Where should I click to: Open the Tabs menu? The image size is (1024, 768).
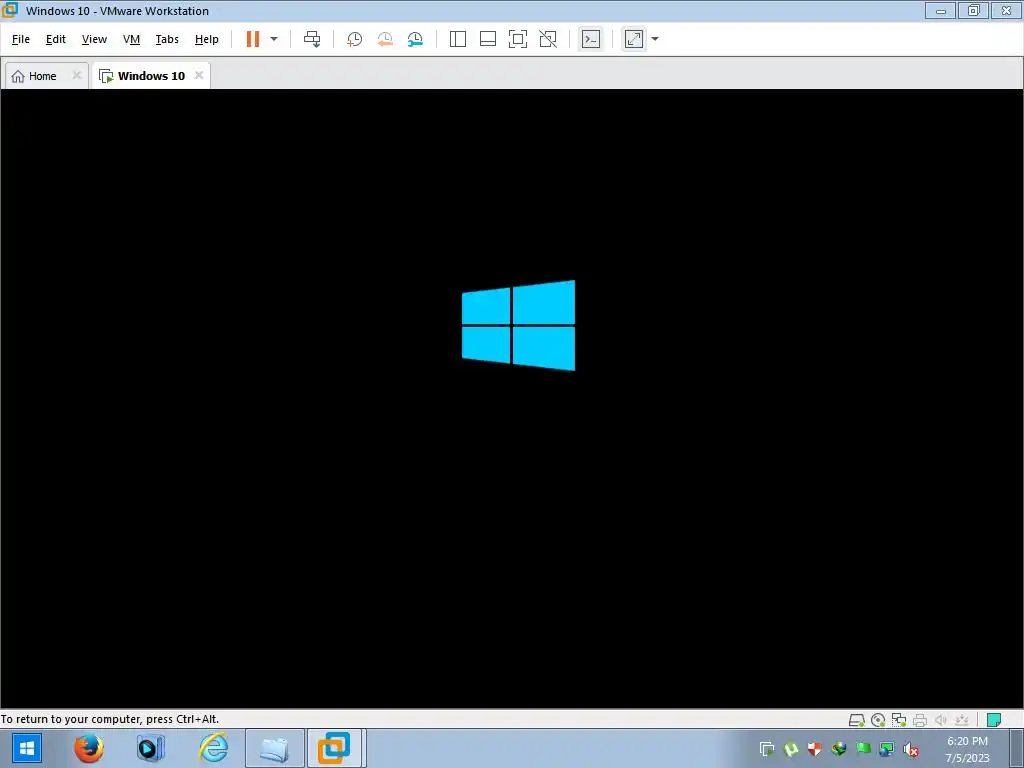point(167,39)
